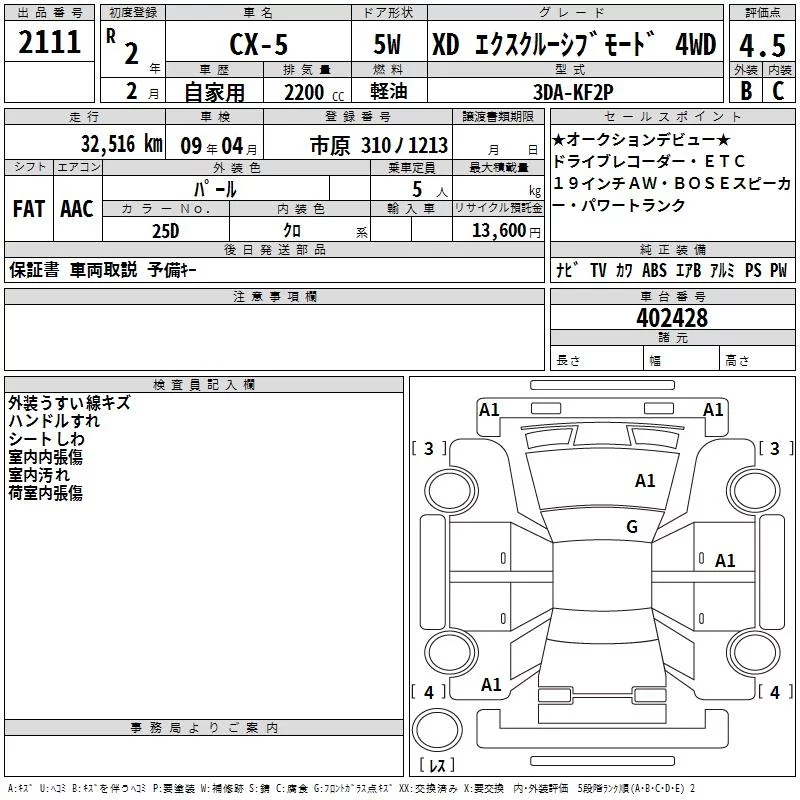
Task: Click inspector note 荷室内張傷
Action: click(x=45, y=493)
